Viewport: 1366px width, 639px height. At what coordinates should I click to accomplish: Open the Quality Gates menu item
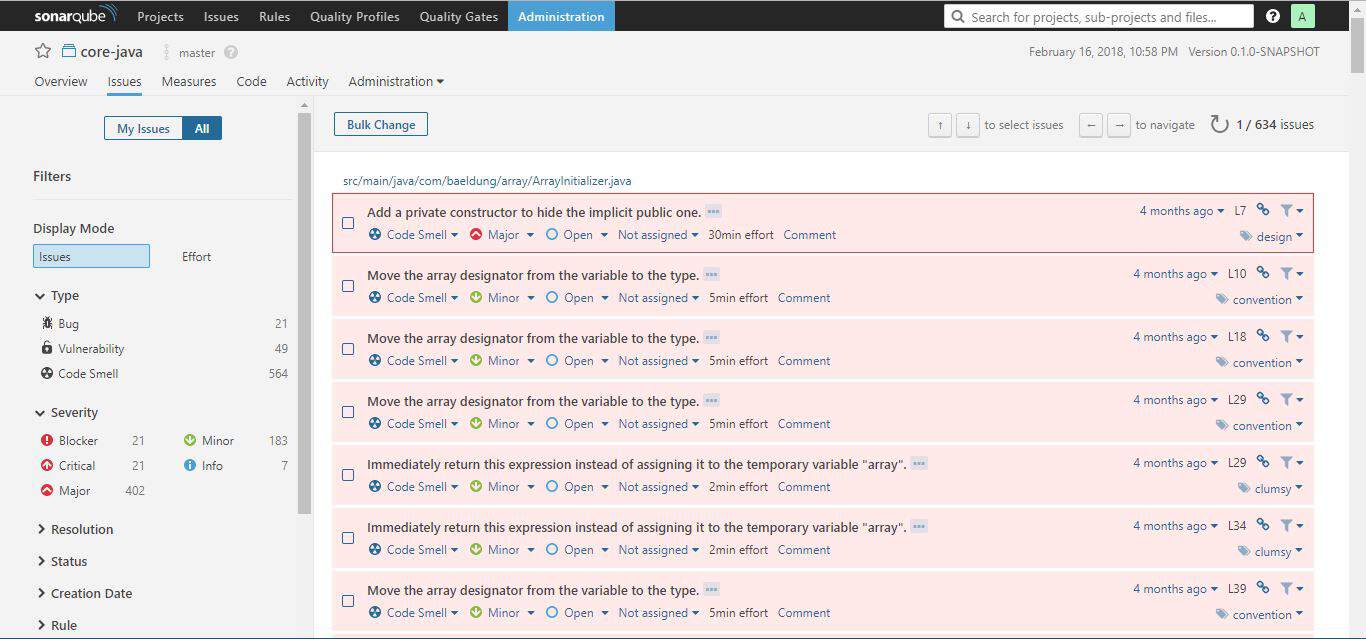tap(458, 16)
